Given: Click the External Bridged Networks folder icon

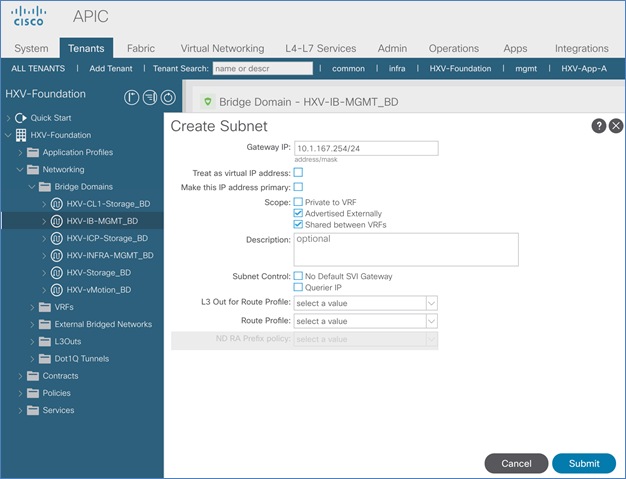Looking at the screenshot, I should pos(45,324).
